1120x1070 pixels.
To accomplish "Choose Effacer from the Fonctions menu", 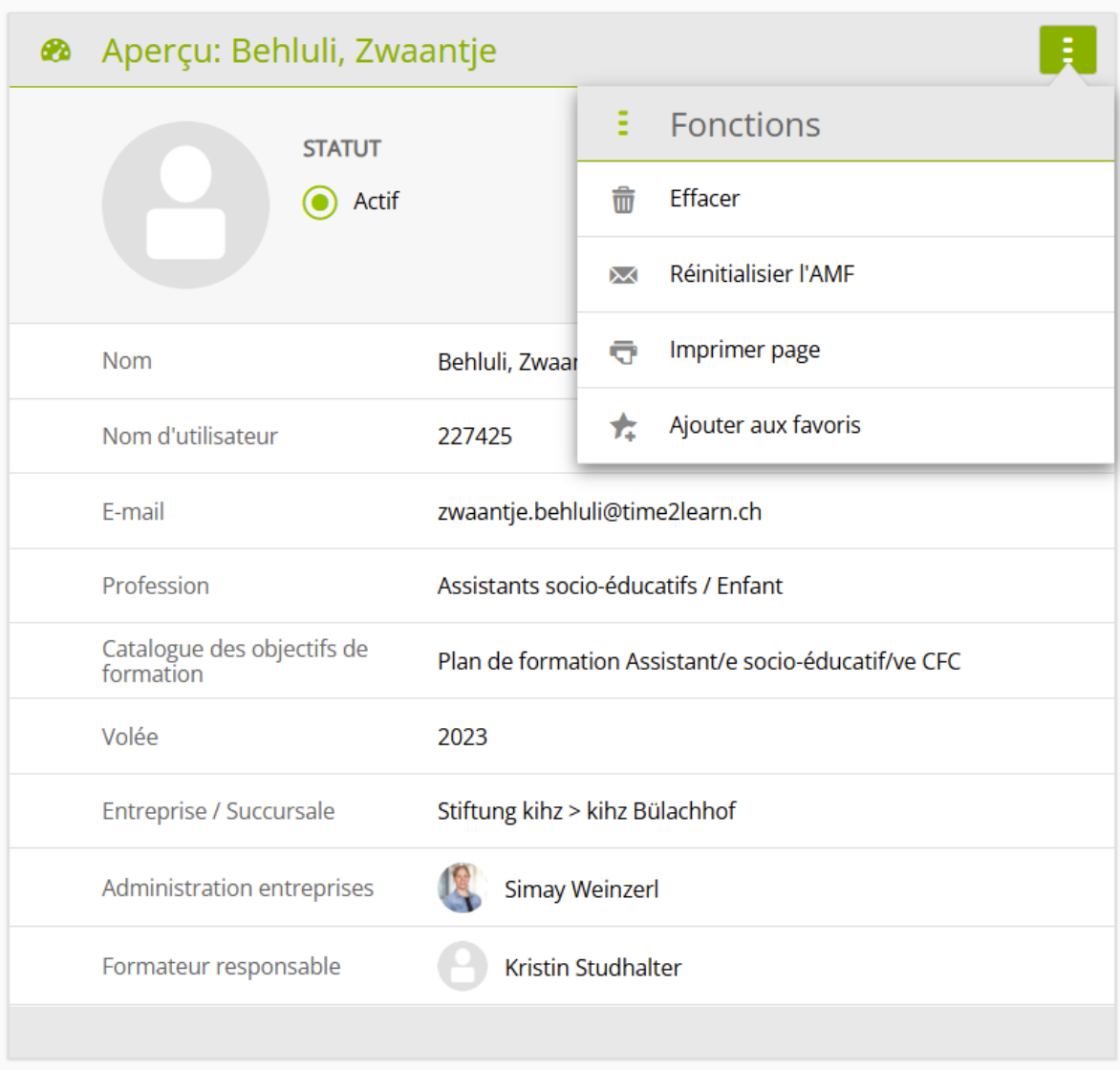I will (x=704, y=199).
